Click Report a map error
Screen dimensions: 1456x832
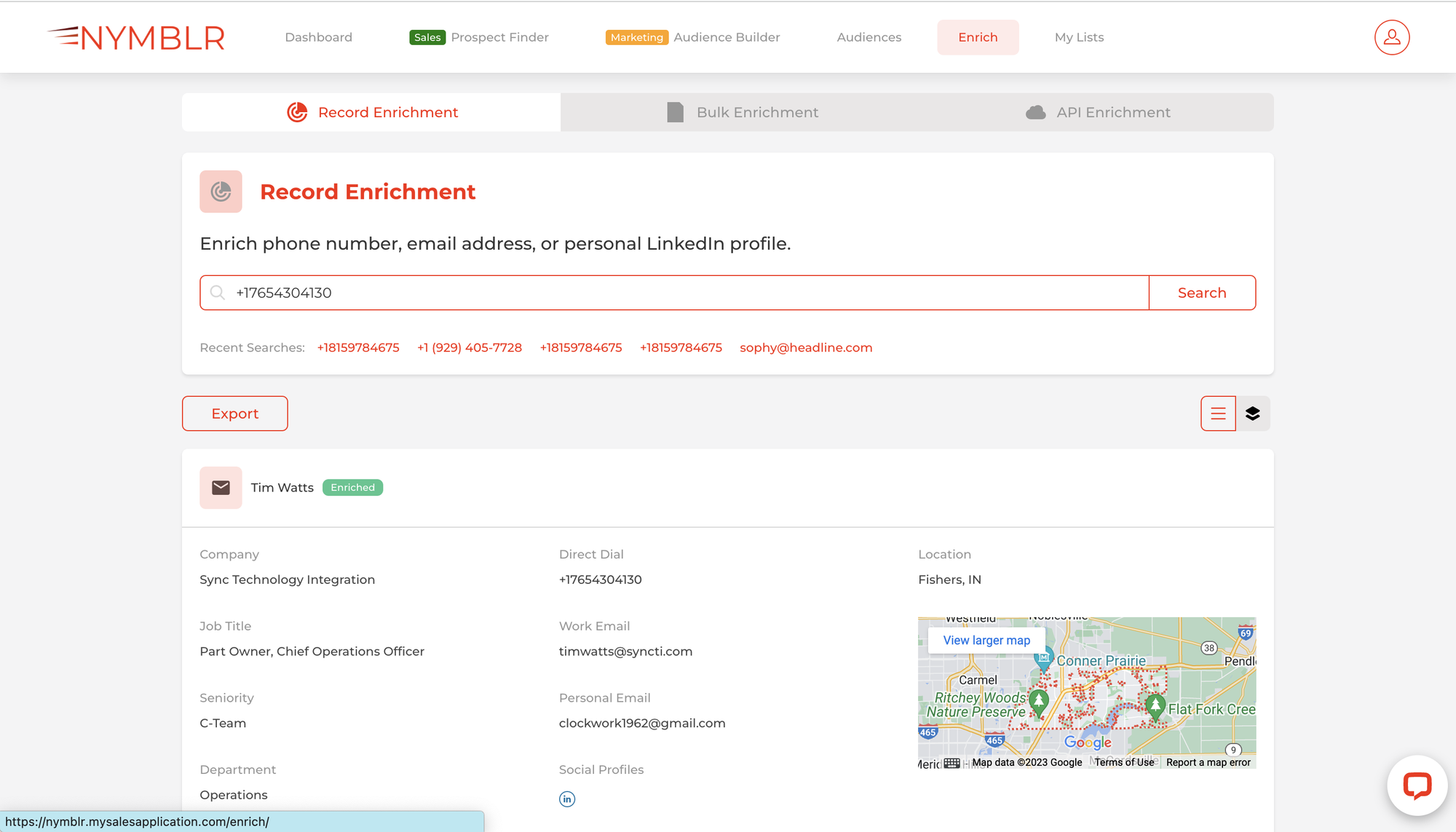pyautogui.click(x=1208, y=762)
